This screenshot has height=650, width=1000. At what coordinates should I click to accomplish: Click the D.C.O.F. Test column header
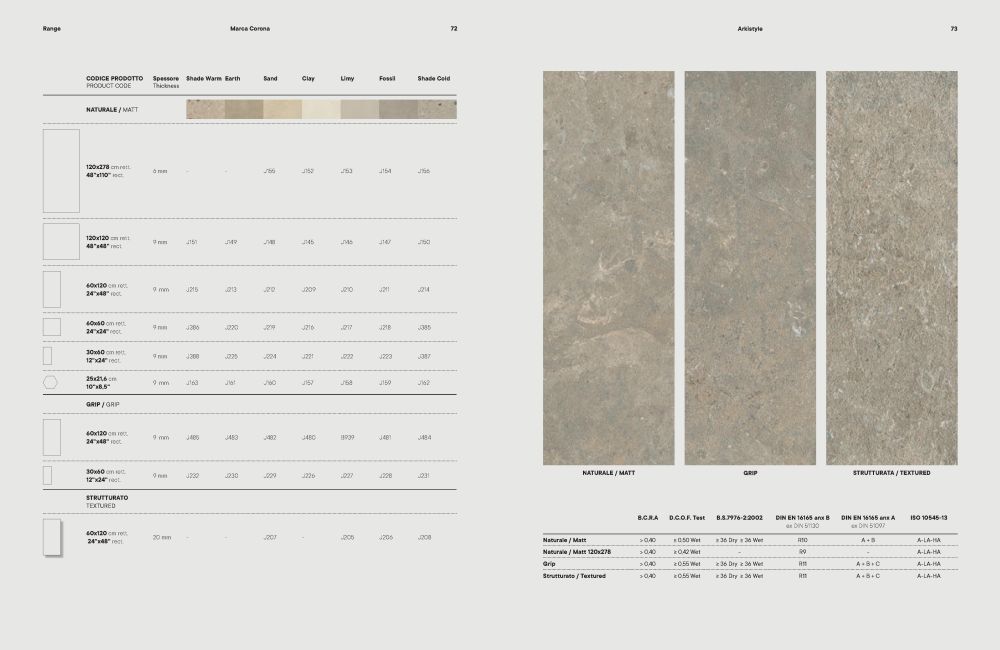687,518
